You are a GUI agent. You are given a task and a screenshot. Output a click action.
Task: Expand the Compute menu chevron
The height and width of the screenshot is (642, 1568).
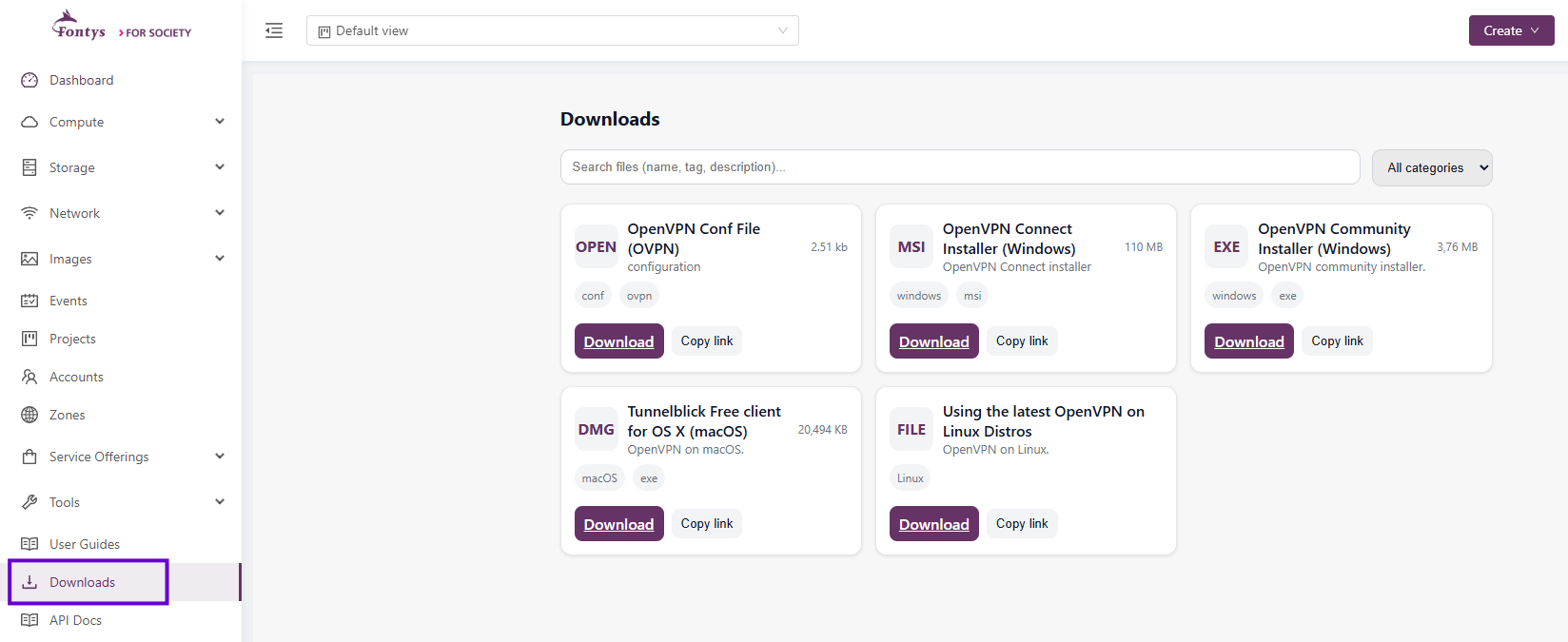(x=220, y=122)
